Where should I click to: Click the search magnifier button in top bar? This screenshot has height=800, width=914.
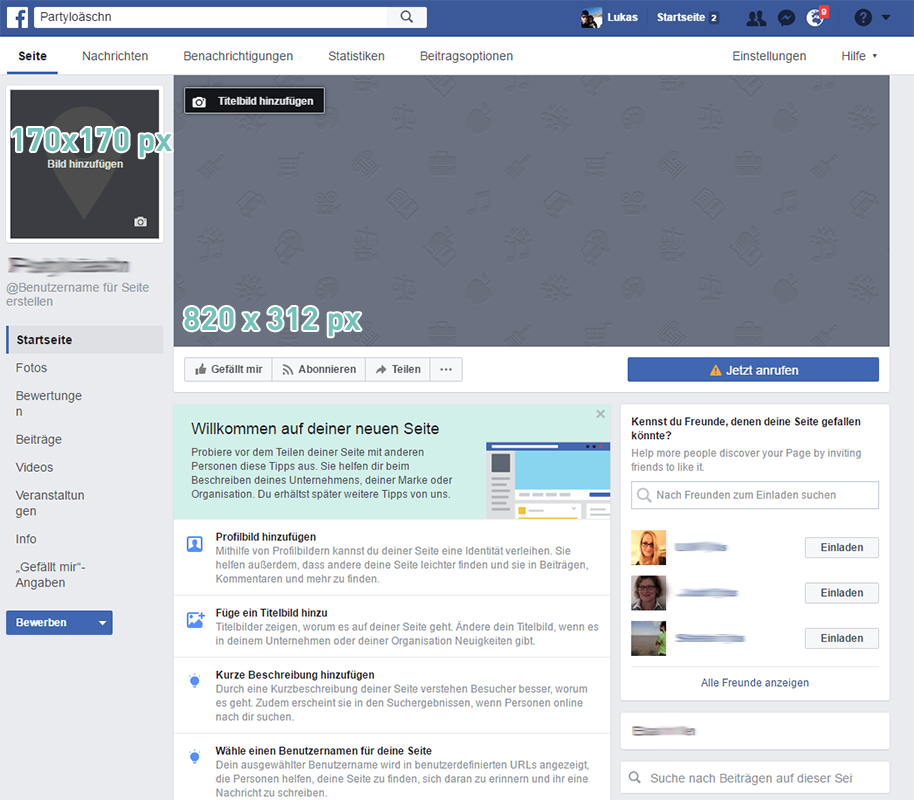tap(407, 17)
